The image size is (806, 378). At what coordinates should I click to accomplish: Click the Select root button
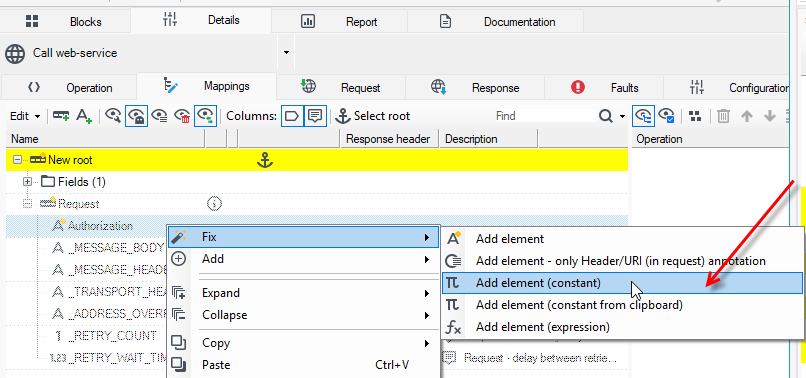pyautogui.click(x=372, y=116)
